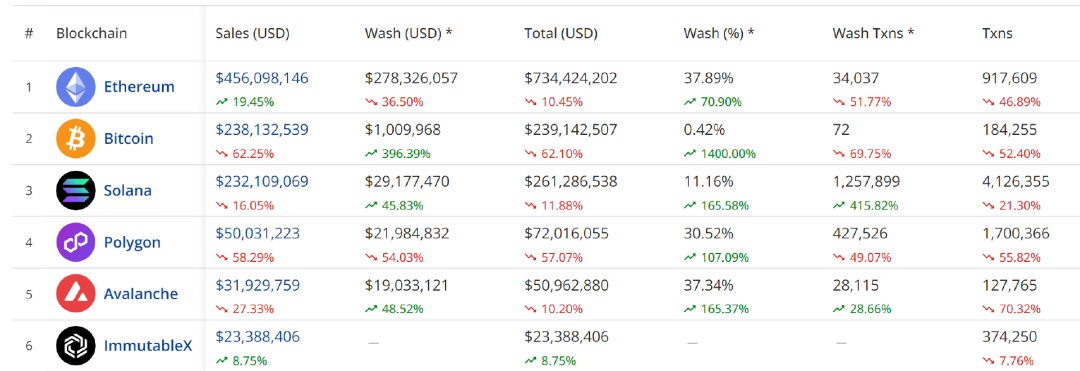This screenshot has width=1080, height=371.
Task: Click the ImmutableX logo icon
Action: coord(75,346)
